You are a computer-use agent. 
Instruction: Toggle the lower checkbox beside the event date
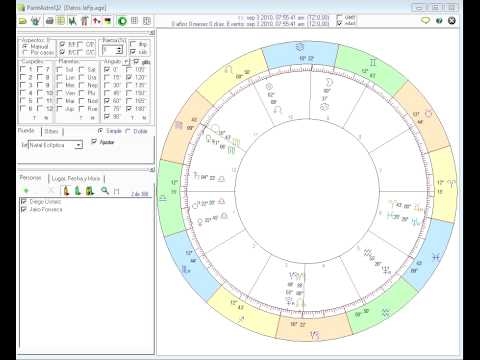339,23
